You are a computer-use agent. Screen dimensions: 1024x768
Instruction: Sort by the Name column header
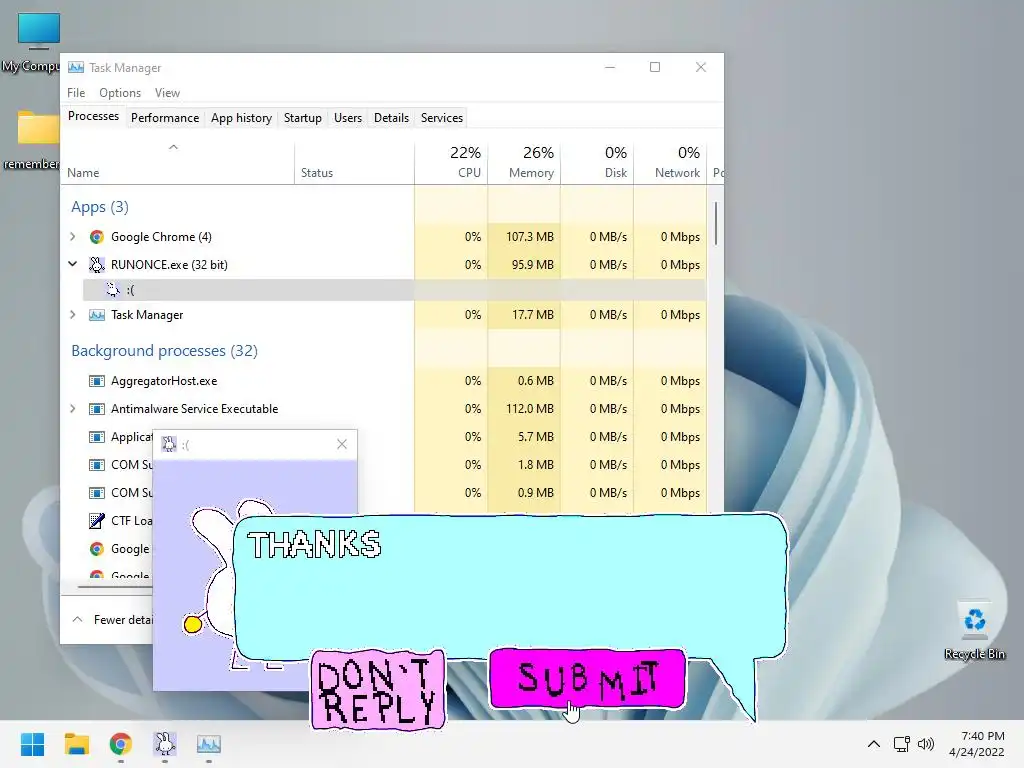point(178,161)
